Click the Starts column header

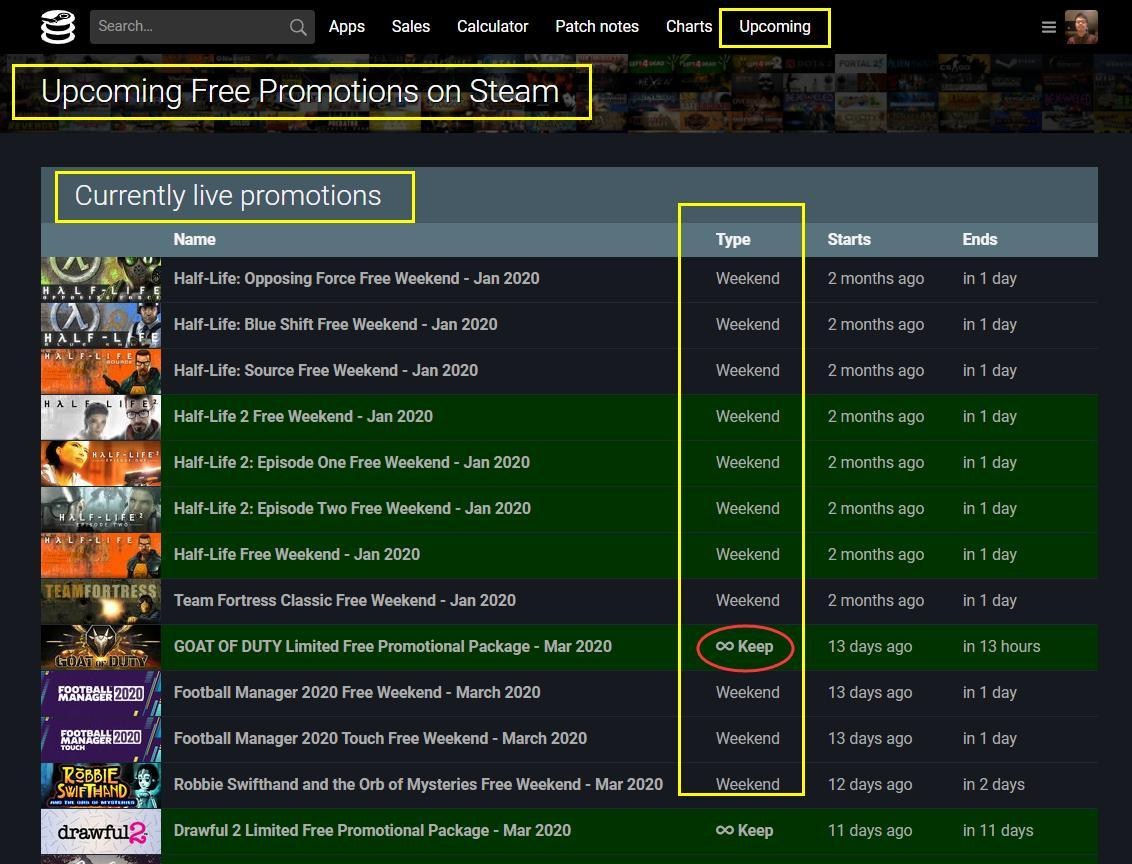click(x=849, y=240)
